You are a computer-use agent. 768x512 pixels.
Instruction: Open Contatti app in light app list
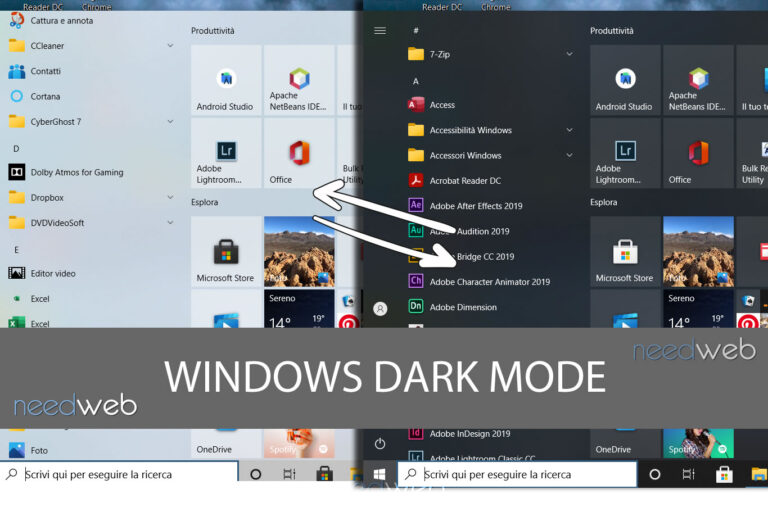click(x=34, y=71)
